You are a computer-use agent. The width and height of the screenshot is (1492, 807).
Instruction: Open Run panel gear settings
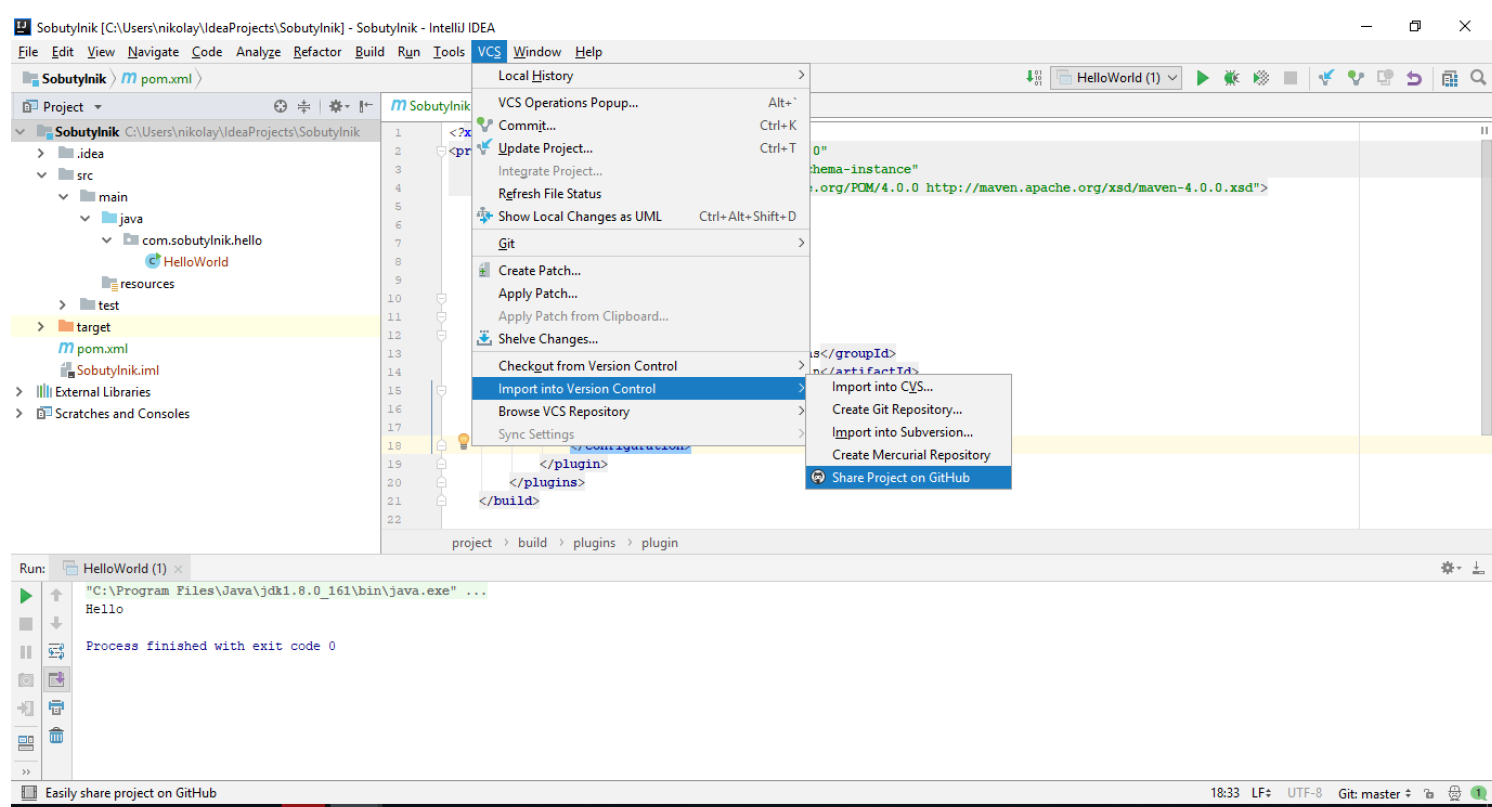coord(1449,568)
